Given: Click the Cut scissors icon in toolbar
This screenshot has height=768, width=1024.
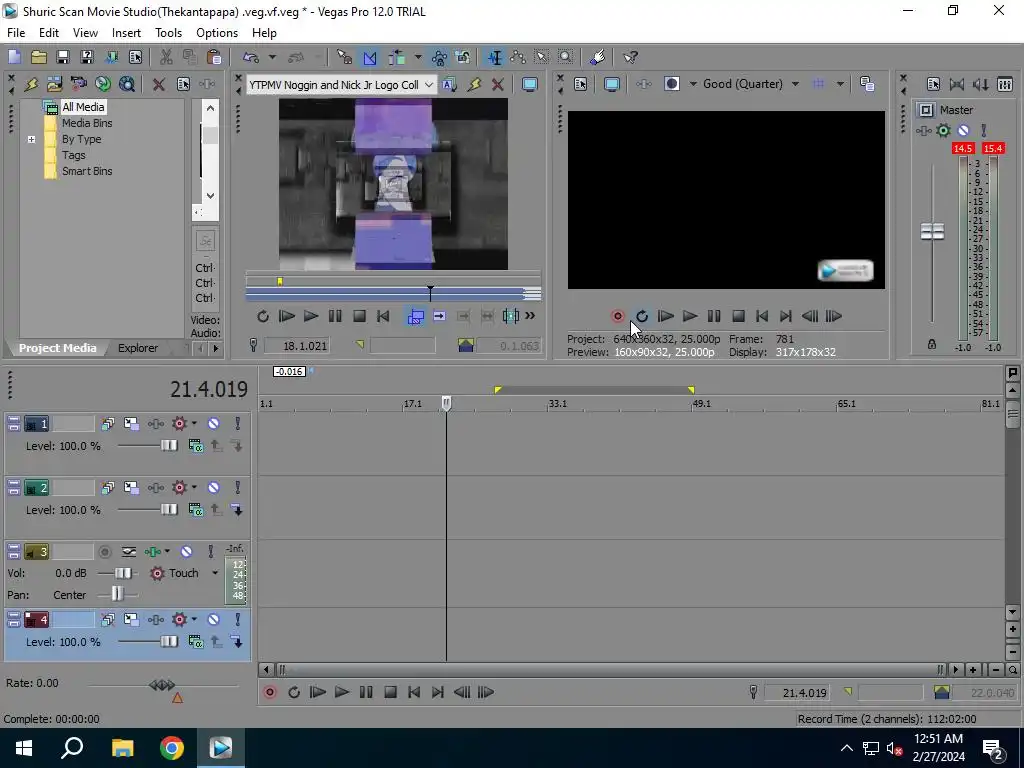Looking at the screenshot, I should pyautogui.click(x=166, y=57).
